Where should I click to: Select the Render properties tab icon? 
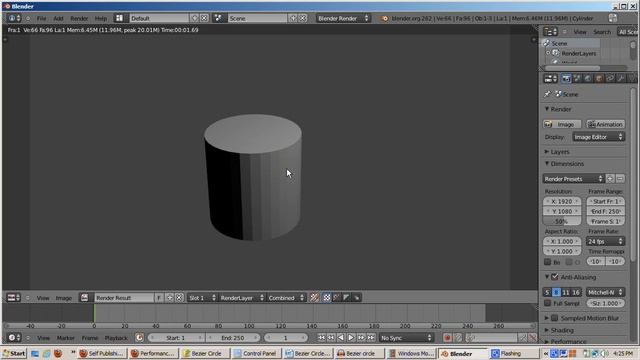[566, 78]
